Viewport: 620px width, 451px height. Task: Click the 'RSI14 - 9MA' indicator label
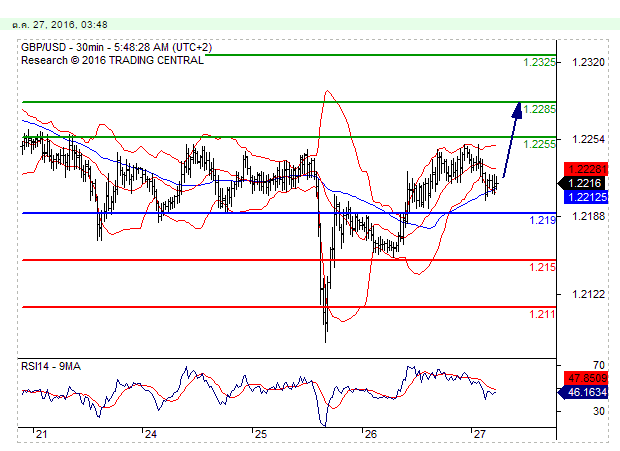[x=51, y=366]
